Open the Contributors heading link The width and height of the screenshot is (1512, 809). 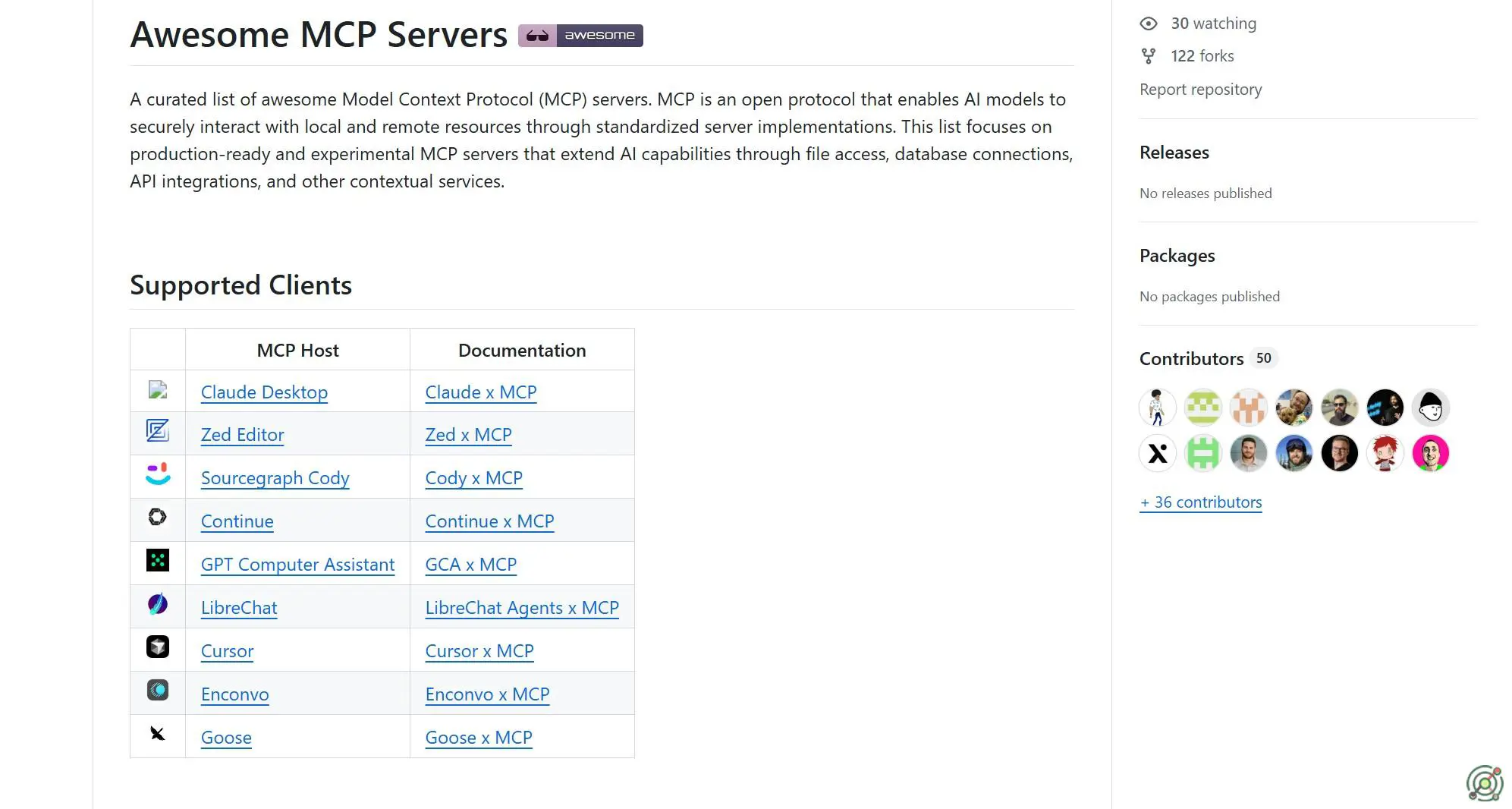pos(1191,359)
